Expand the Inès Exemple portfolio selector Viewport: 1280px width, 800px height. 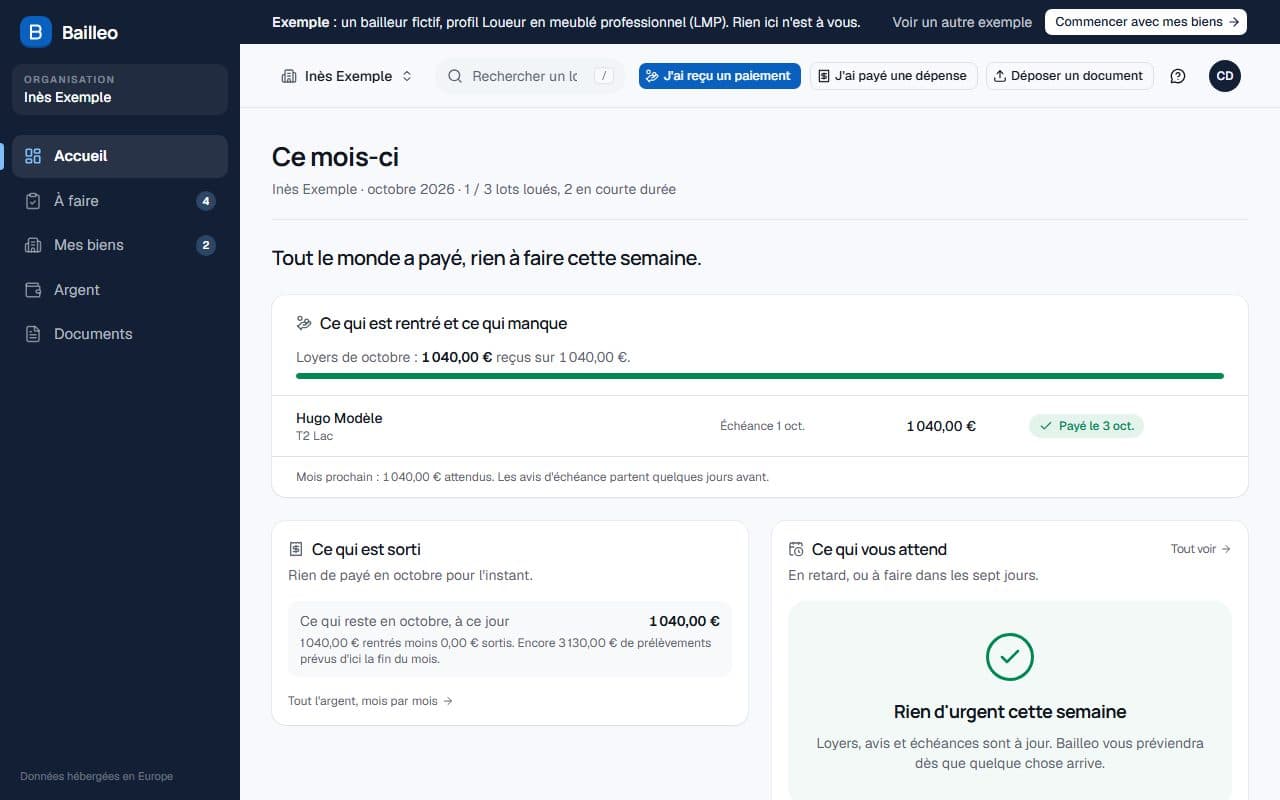(x=347, y=76)
